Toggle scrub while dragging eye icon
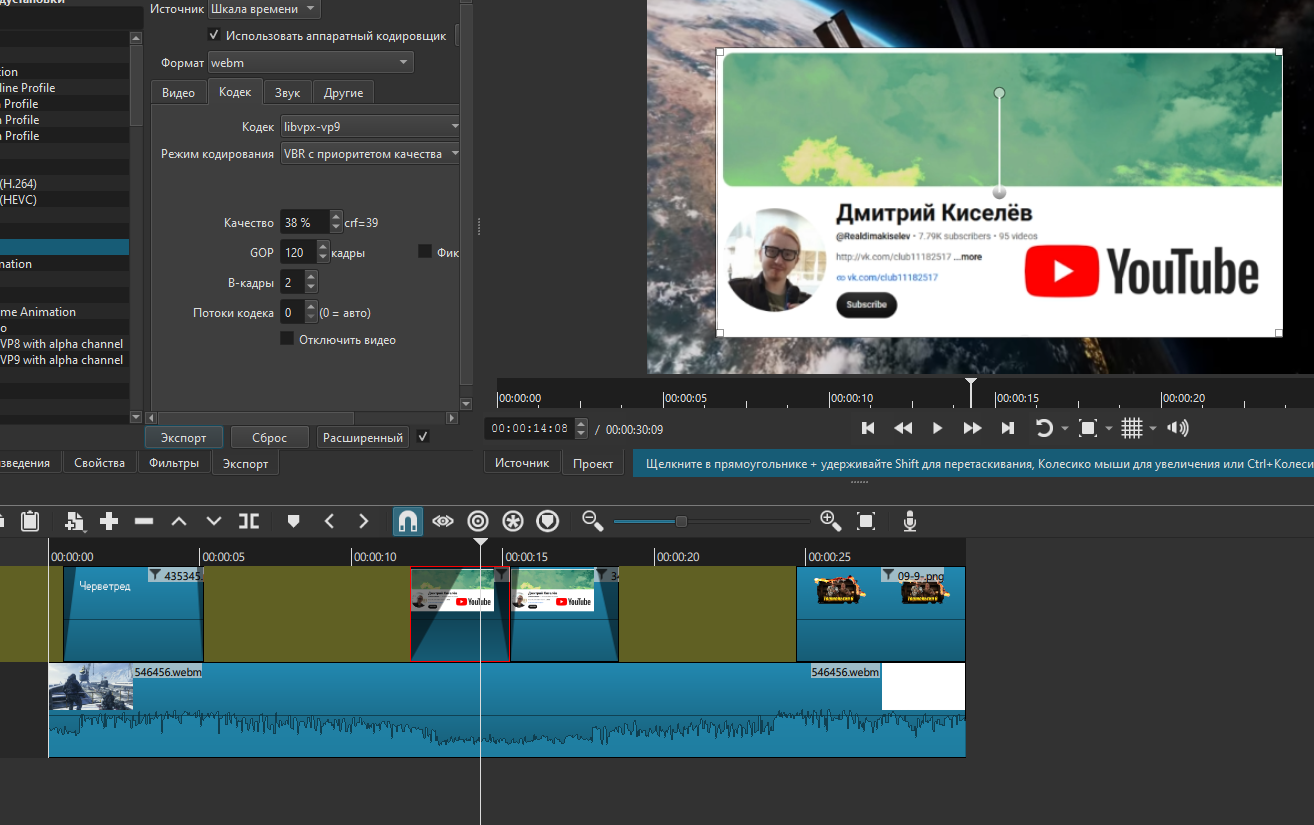The image size is (1314, 825). click(x=443, y=521)
